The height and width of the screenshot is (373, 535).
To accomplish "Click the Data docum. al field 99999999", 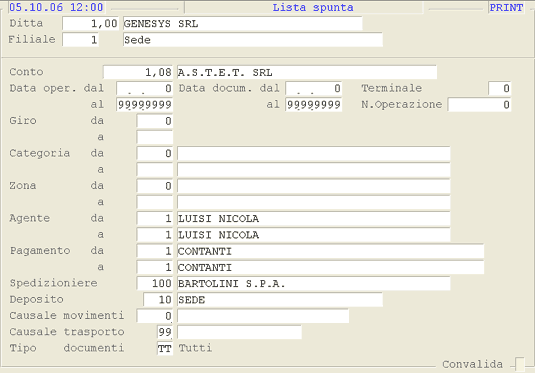I will 314,104.
